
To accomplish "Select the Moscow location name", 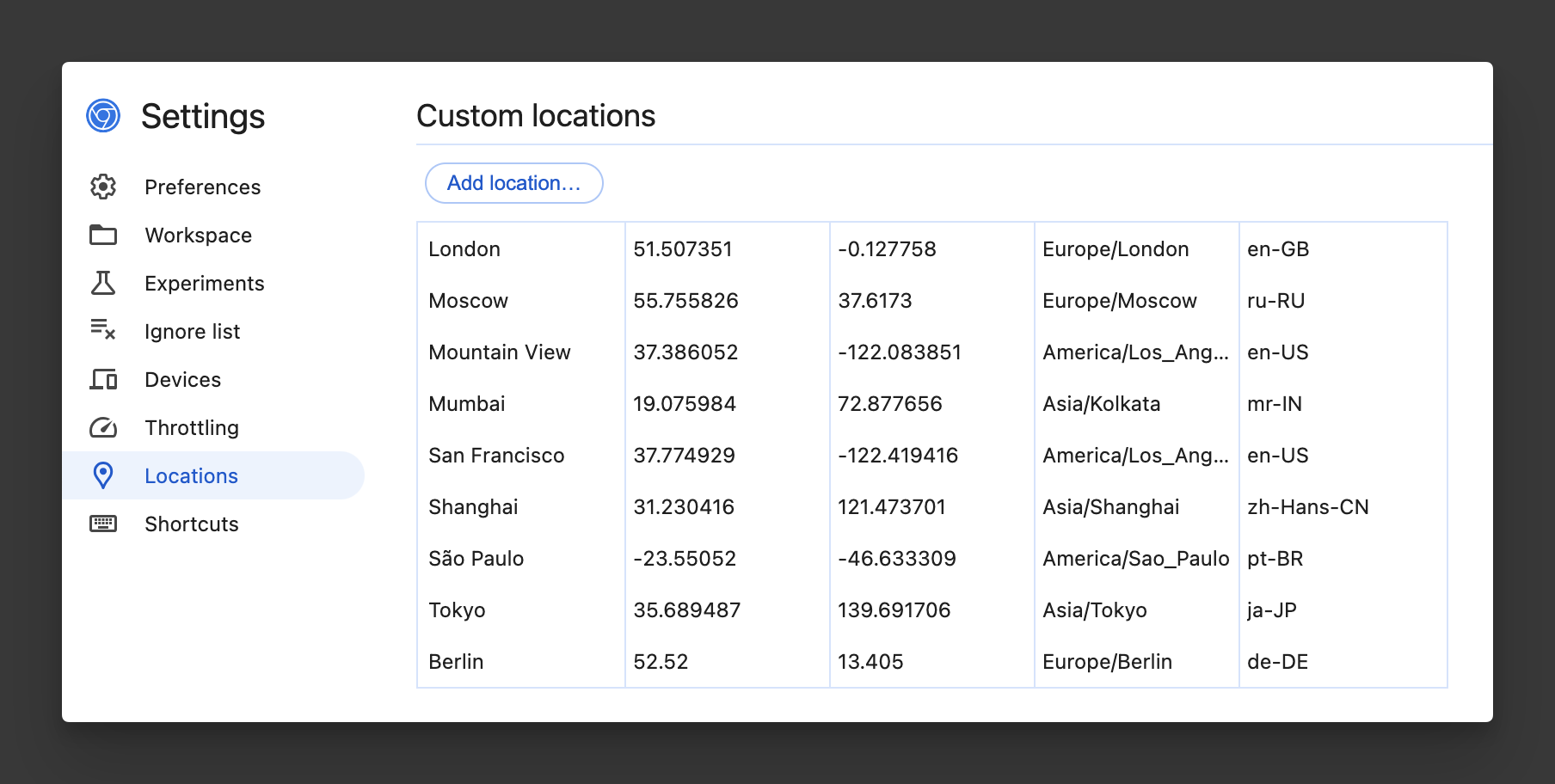I will (469, 301).
